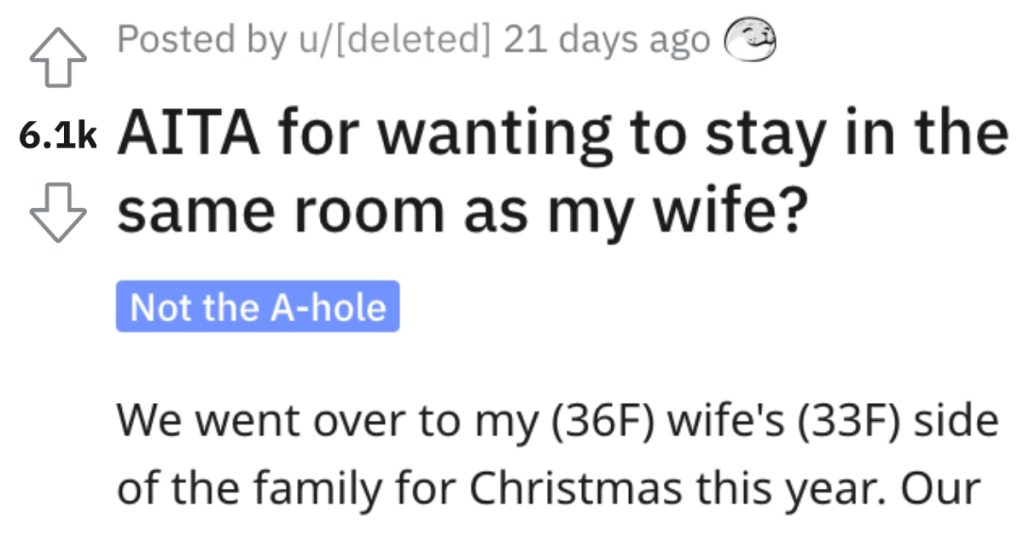The image size is (1024, 535).
Task: Click "(33F)" in the post body
Action: pyautogui.click(x=849, y=421)
